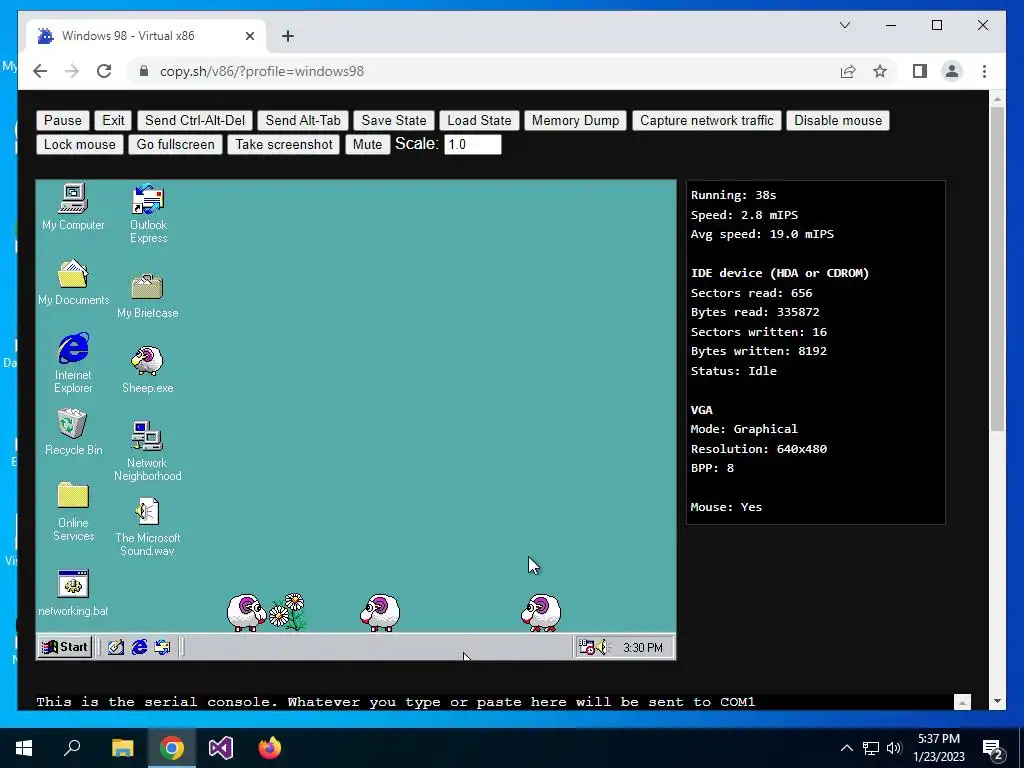Open the Chrome tab search chevron
The width and height of the screenshot is (1024, 768).
point(845,25)
